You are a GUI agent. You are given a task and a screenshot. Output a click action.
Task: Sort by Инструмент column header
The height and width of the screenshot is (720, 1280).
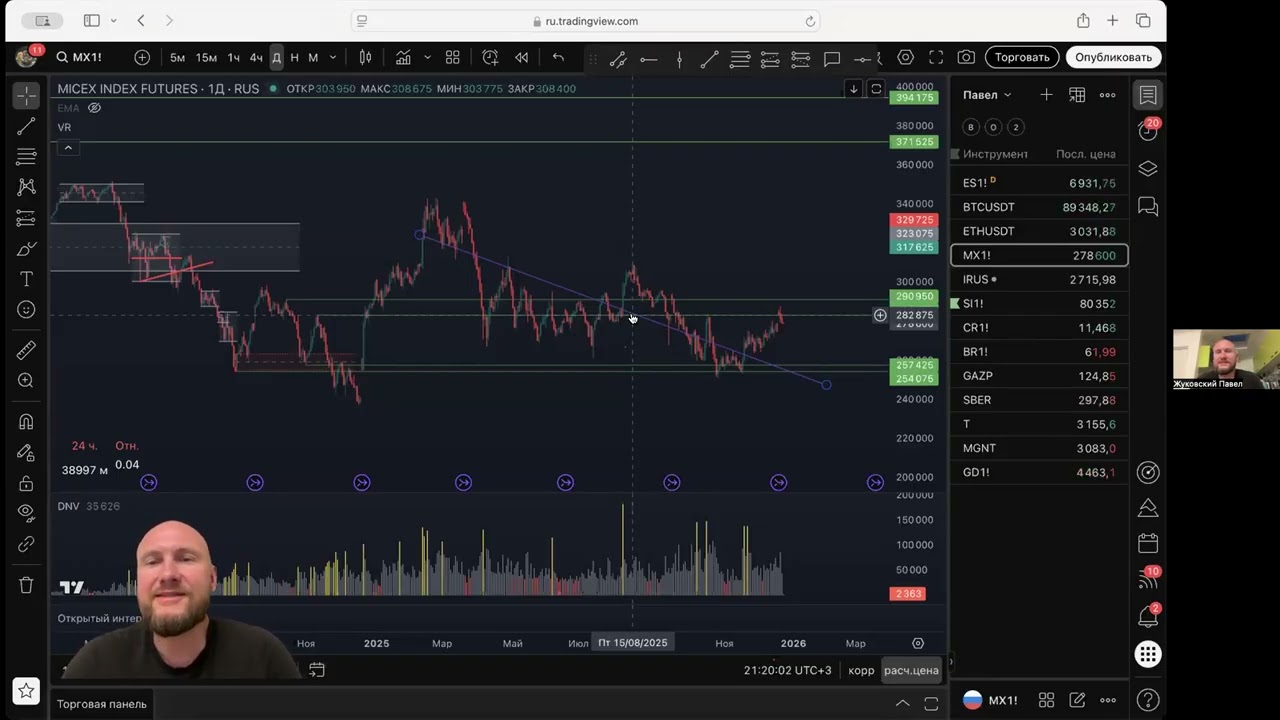pyautogui.click(x=995, y=154)
